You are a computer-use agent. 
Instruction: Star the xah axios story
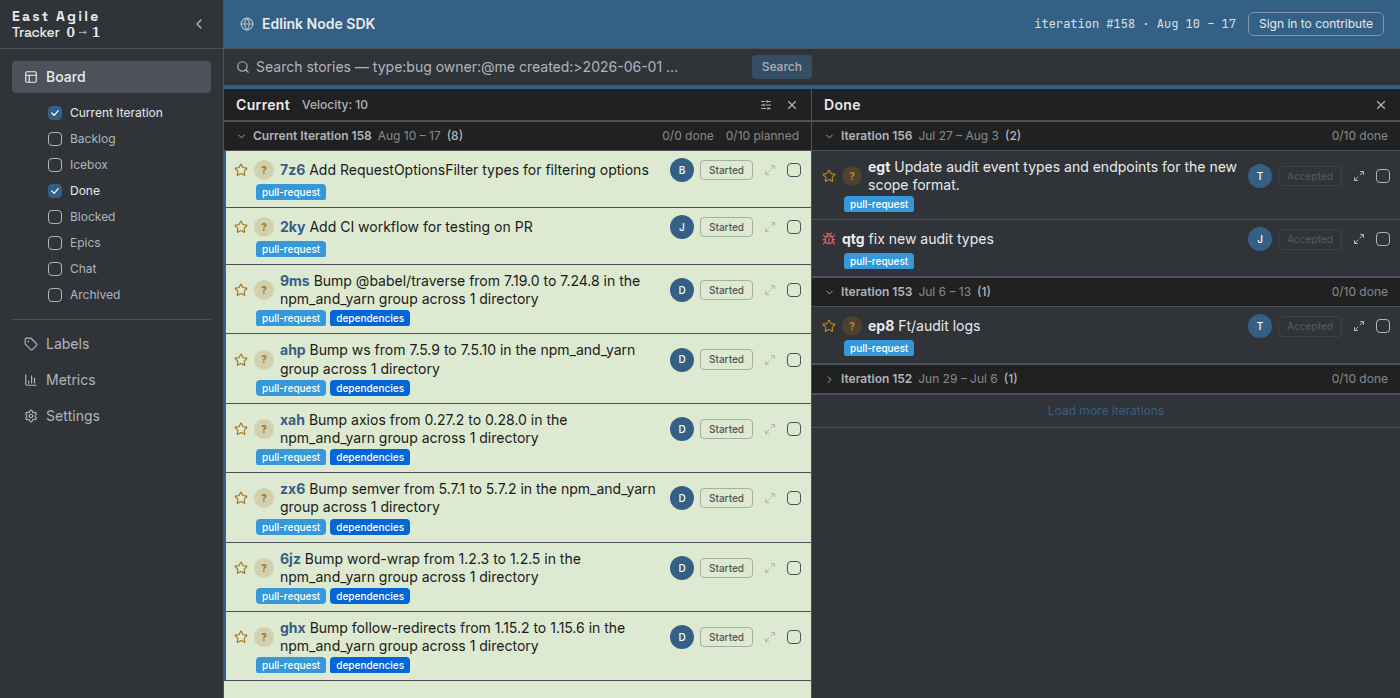241,429
